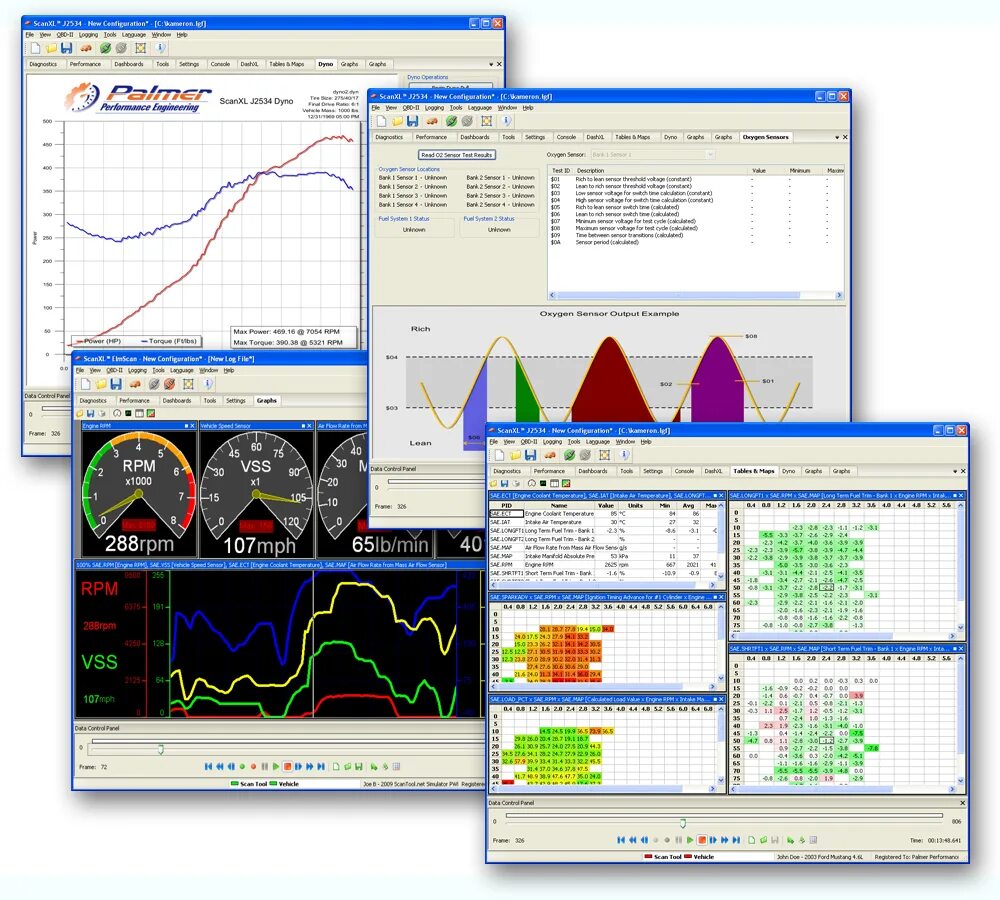Click Play button in Tables & Maps data control panel
Image resolution: width=1000 pixels, height=900 pixels.
click(689, 840)
